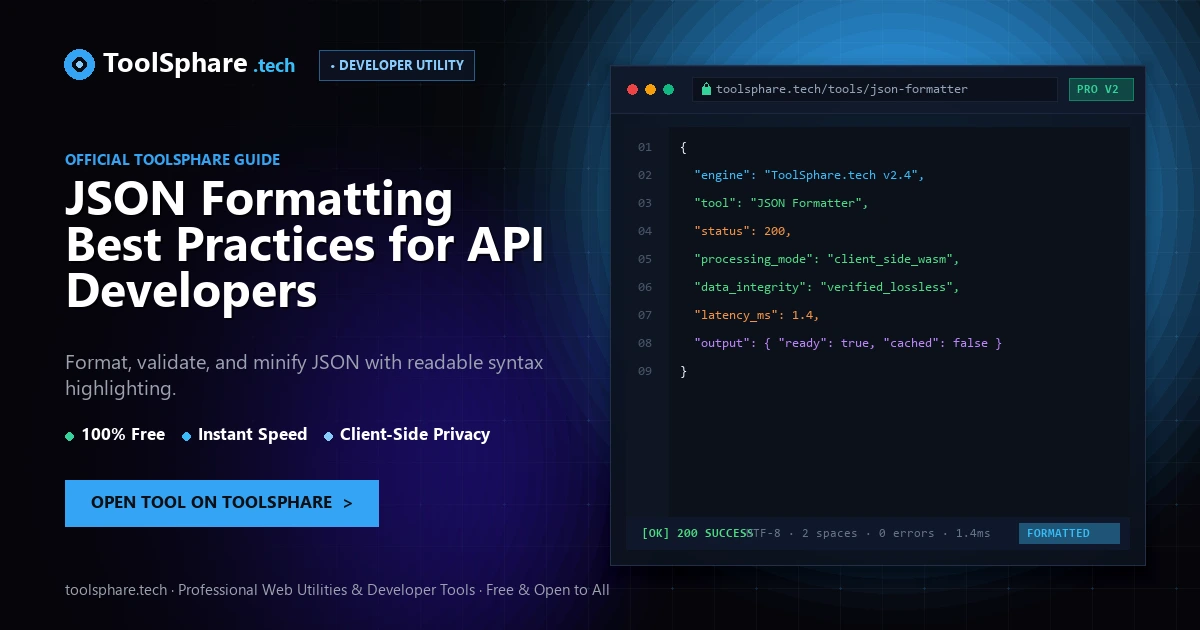The height and width of the screenshot is (630, 1200).
Task: Click the bullet beside Client-Side Privacy
Action: tap(329, 436)
